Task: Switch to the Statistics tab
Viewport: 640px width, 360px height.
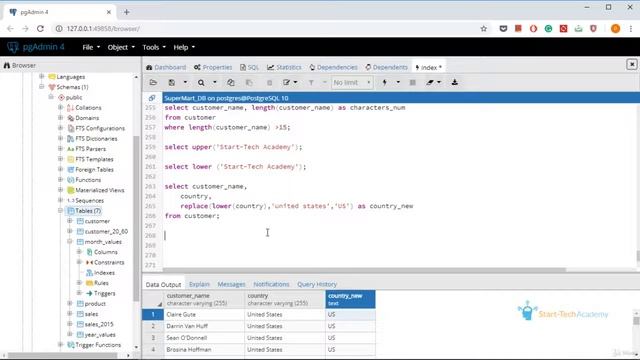Action: pyautogui.click(x=284, y=67)
